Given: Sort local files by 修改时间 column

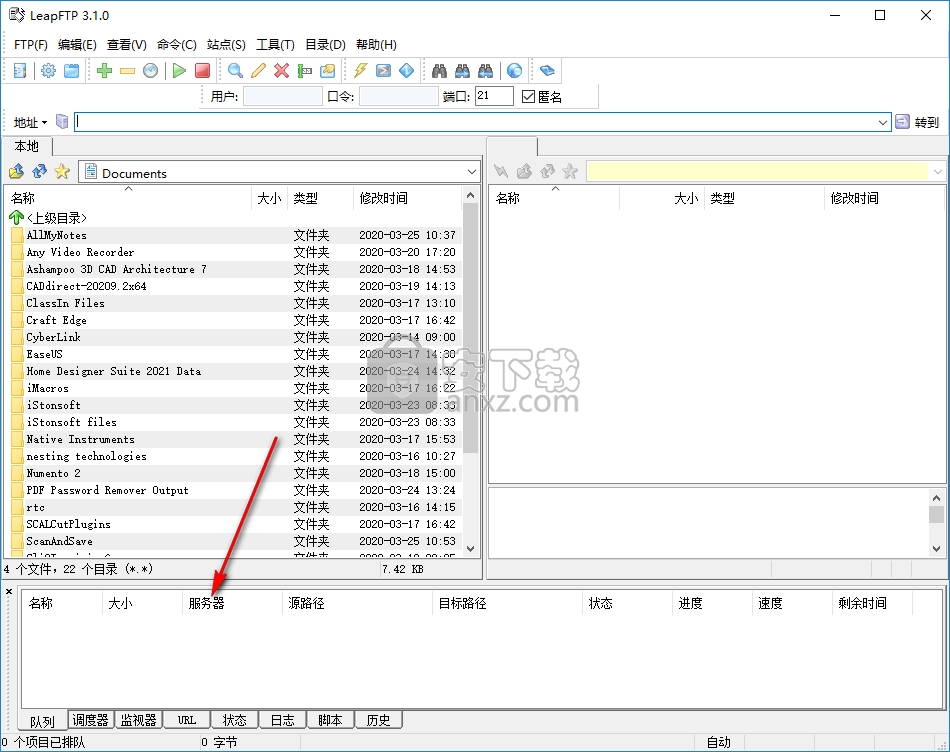Looking at the screenshot, I should [x=384, y=198].
